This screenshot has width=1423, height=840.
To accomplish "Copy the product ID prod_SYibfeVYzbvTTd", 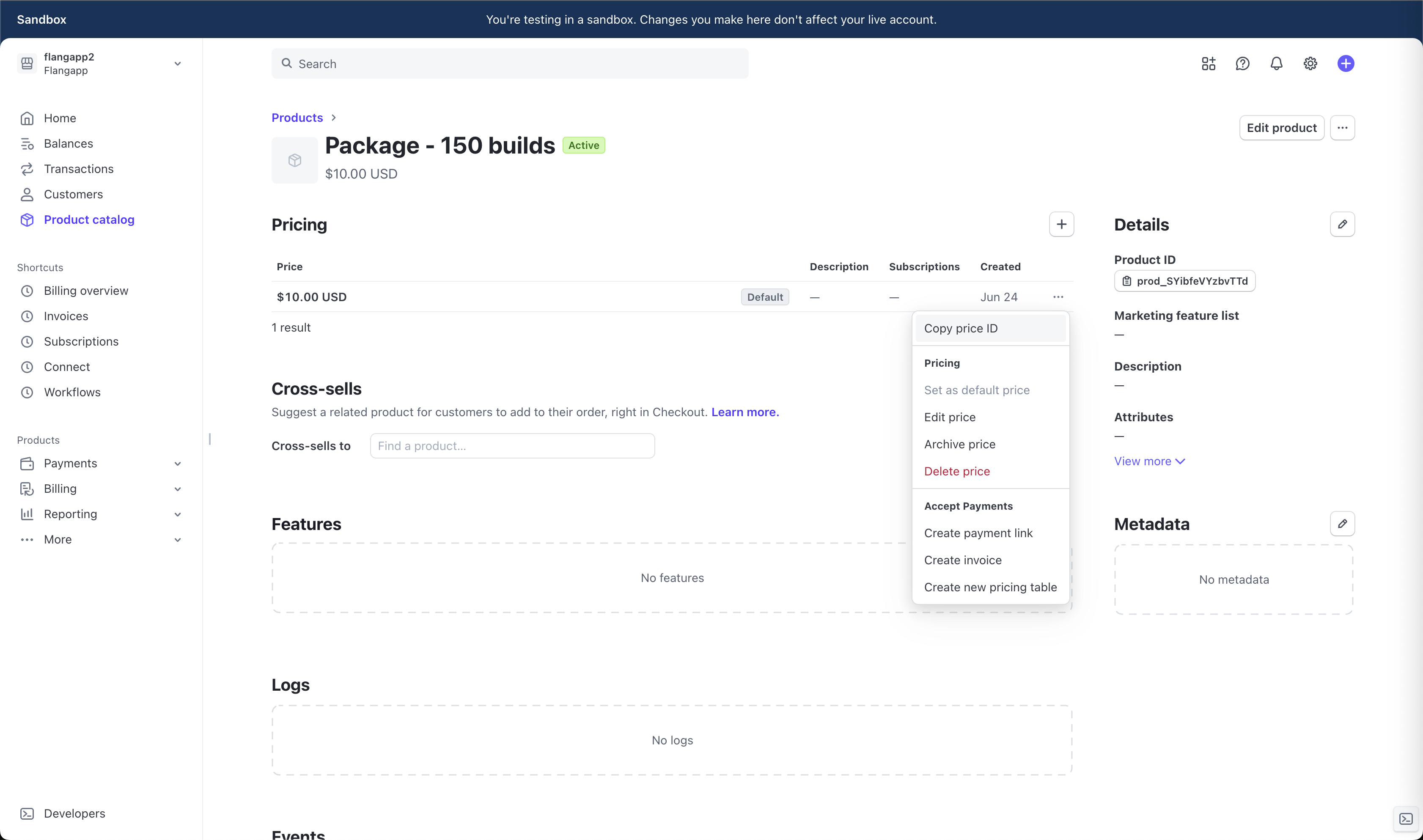I will click(x=1184, y=281).
